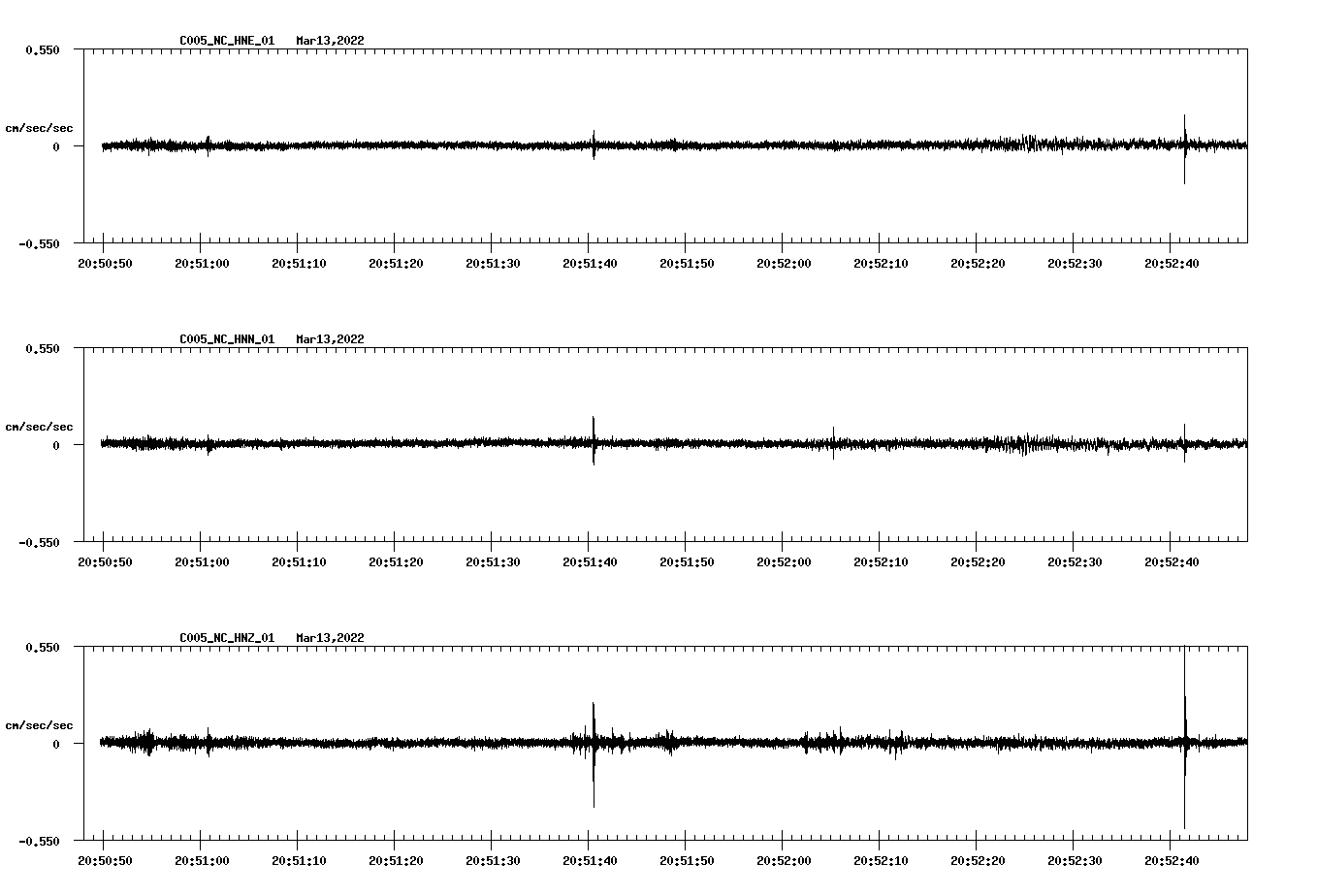Click the 20:52:40 time label under HNN plot

pos(1172,562)
